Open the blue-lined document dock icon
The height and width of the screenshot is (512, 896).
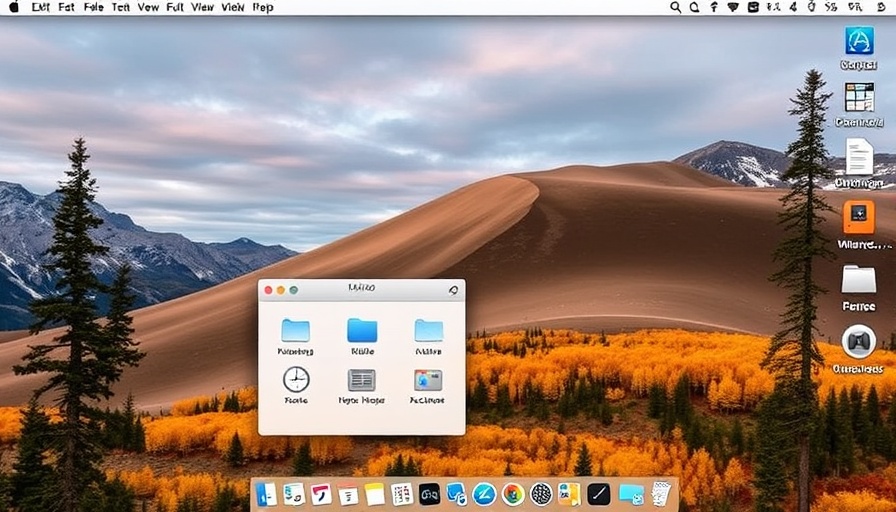point(294,494)
